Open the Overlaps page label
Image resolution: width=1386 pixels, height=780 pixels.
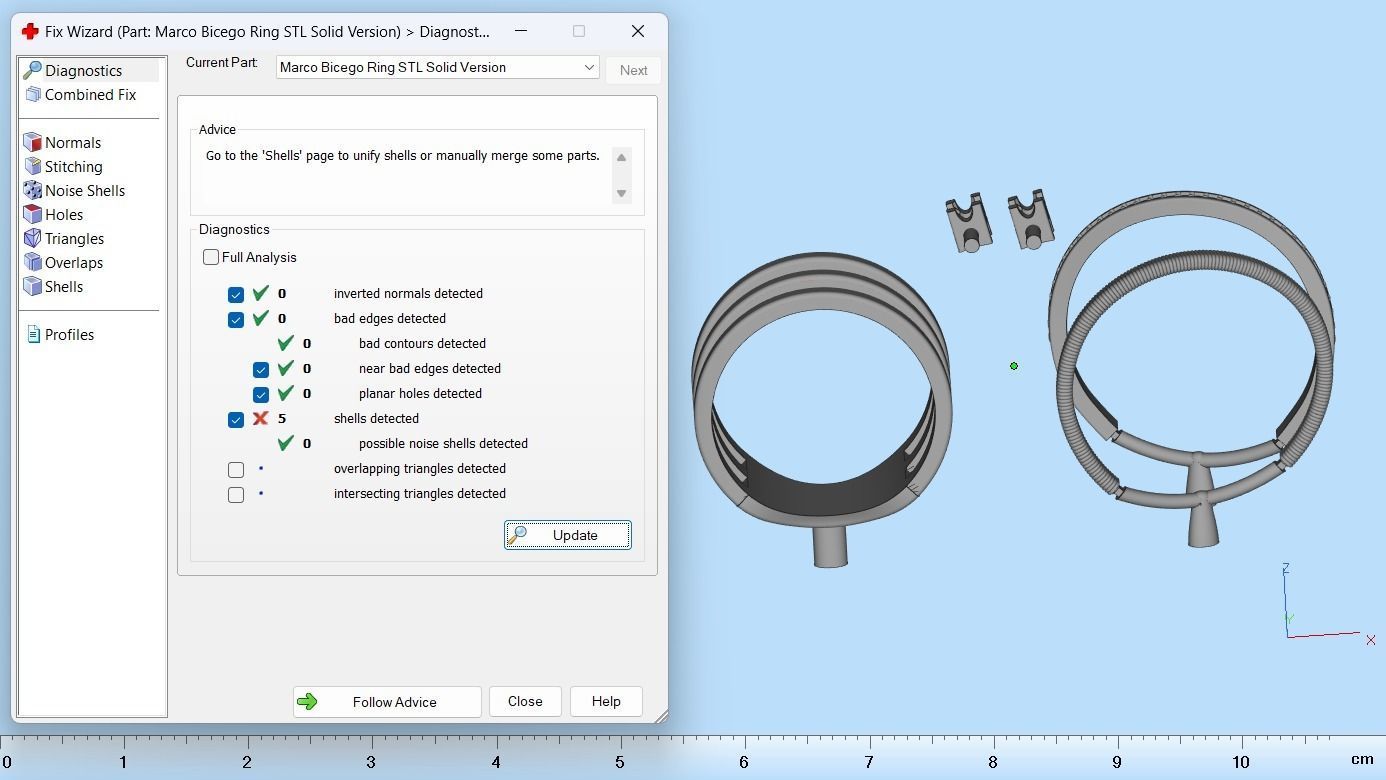pyautogui.click(x=74, y=263)
